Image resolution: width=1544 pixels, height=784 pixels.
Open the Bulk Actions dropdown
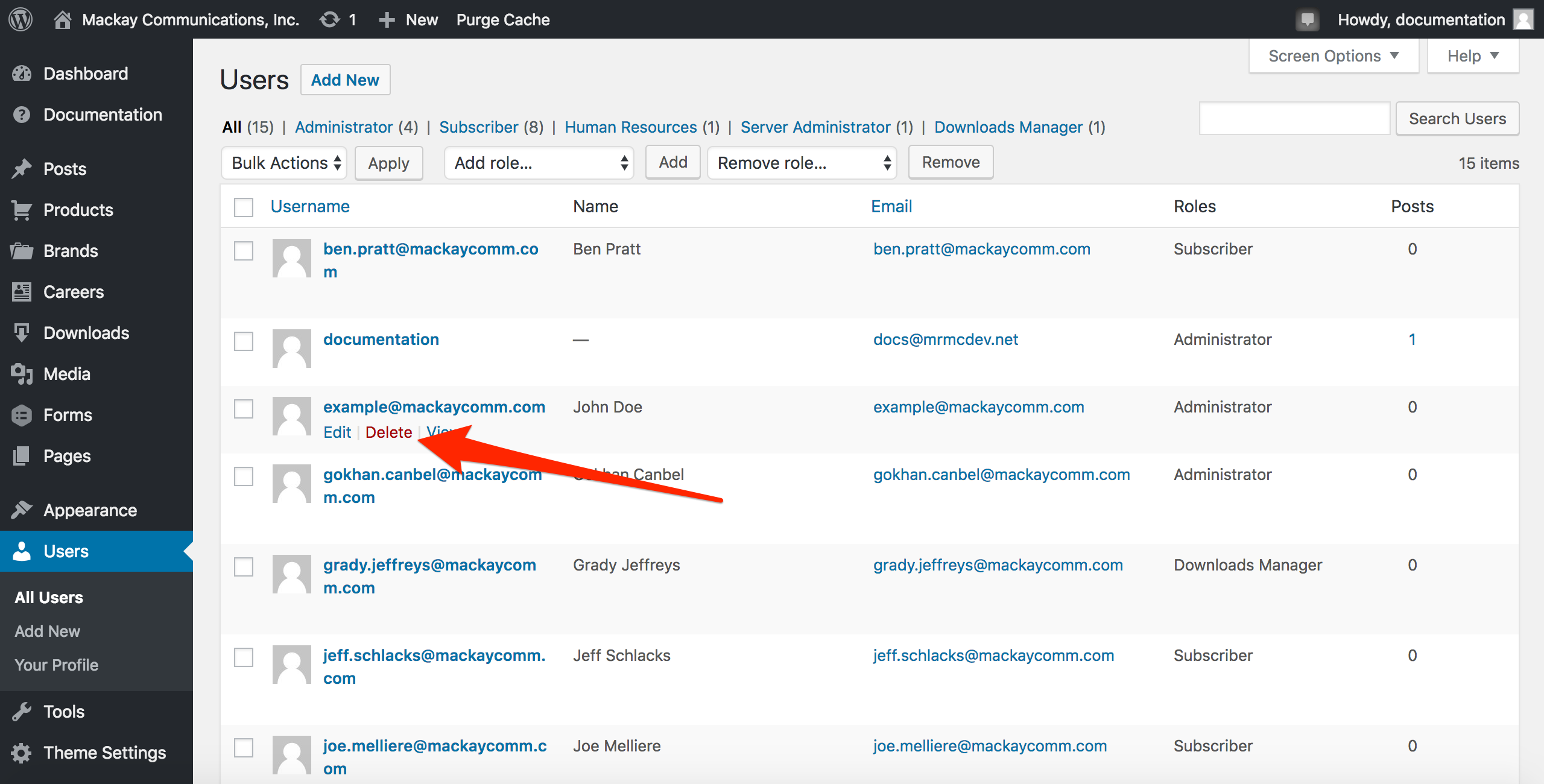(x=284, y=163)
